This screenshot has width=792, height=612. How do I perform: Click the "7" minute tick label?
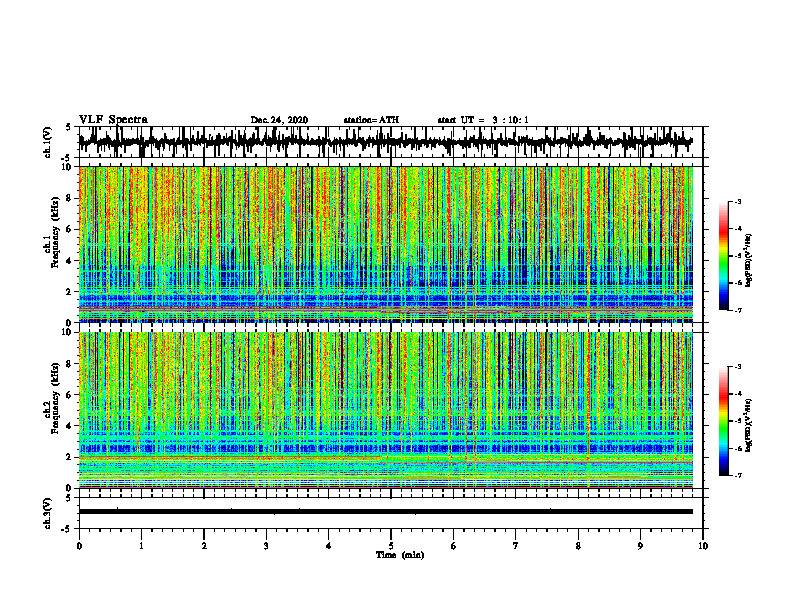pyautogui.click(x=516, y=546)
